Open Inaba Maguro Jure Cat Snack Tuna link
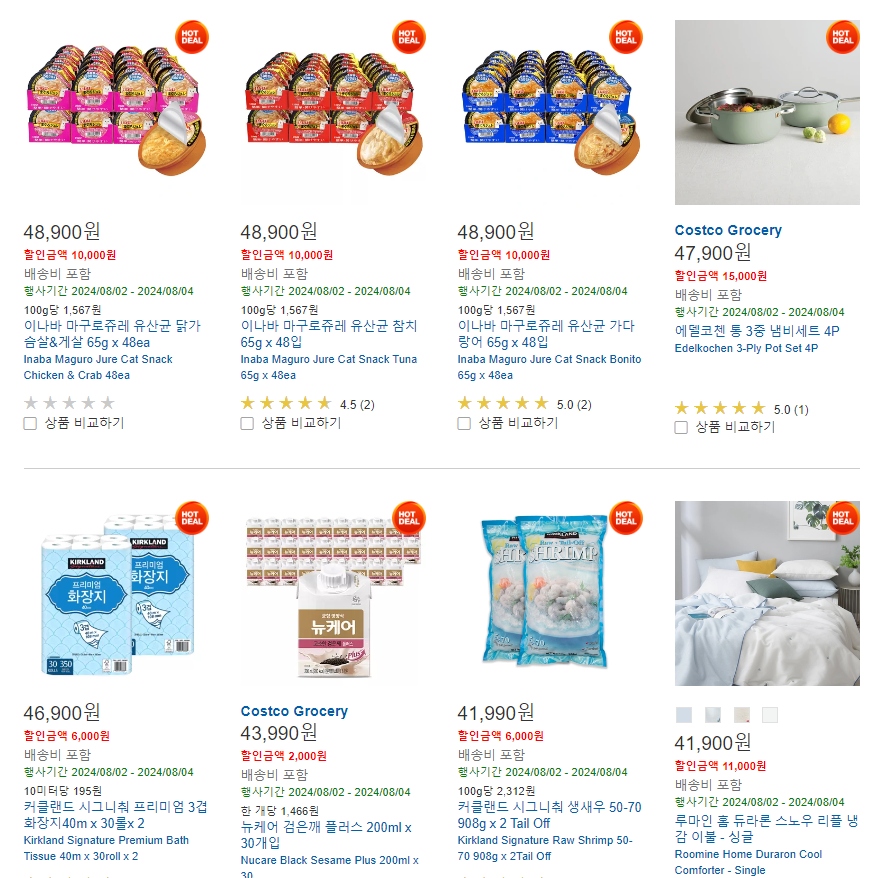This screenshot has width=877, height=878. click(329, 367)
